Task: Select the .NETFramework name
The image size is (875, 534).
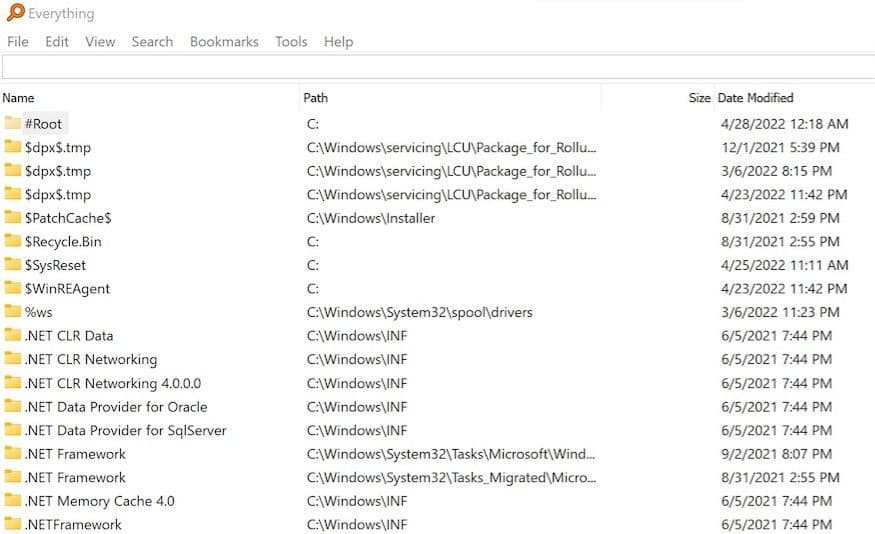Action: [x=73, y=525]
